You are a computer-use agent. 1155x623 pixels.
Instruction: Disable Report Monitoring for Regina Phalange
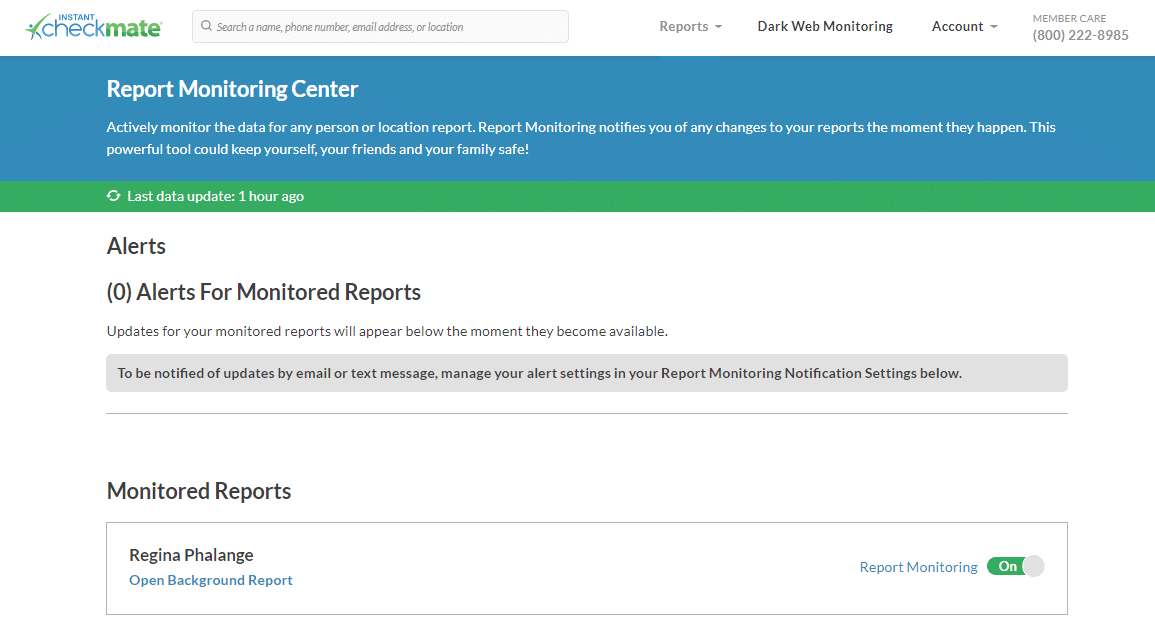point(1016,566)
